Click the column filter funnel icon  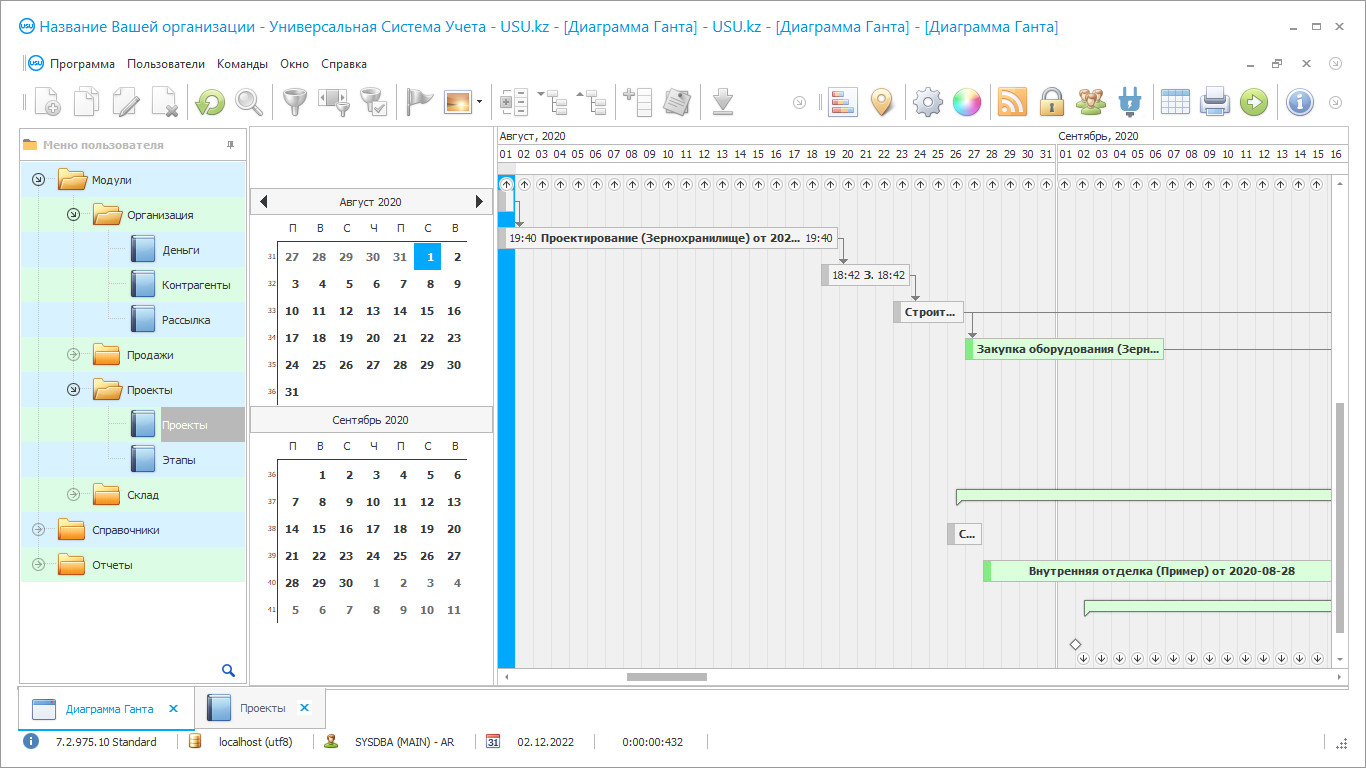[x=333, y=101]
